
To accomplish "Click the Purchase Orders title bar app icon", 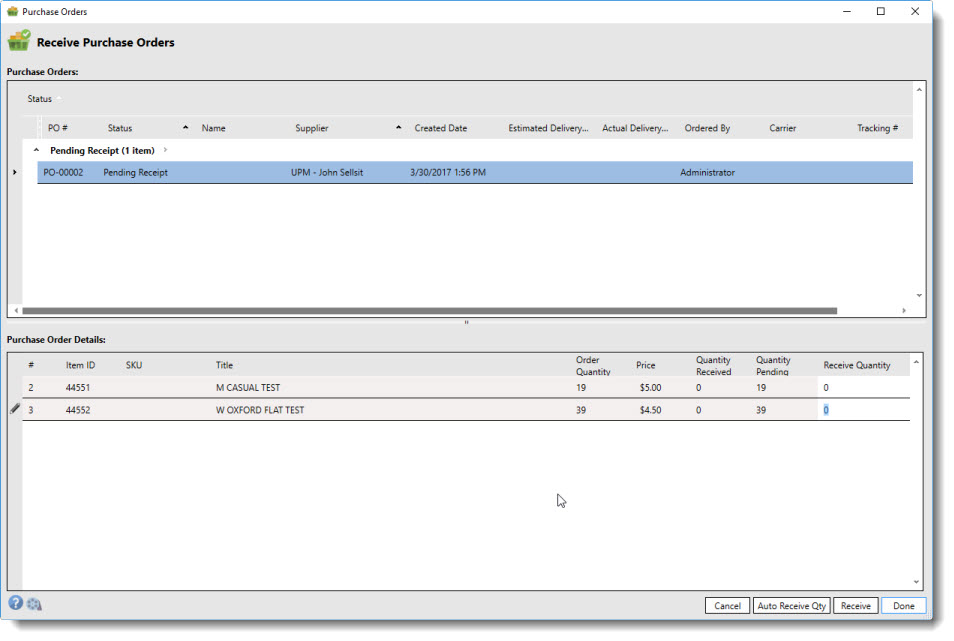I will pos(13,12).
